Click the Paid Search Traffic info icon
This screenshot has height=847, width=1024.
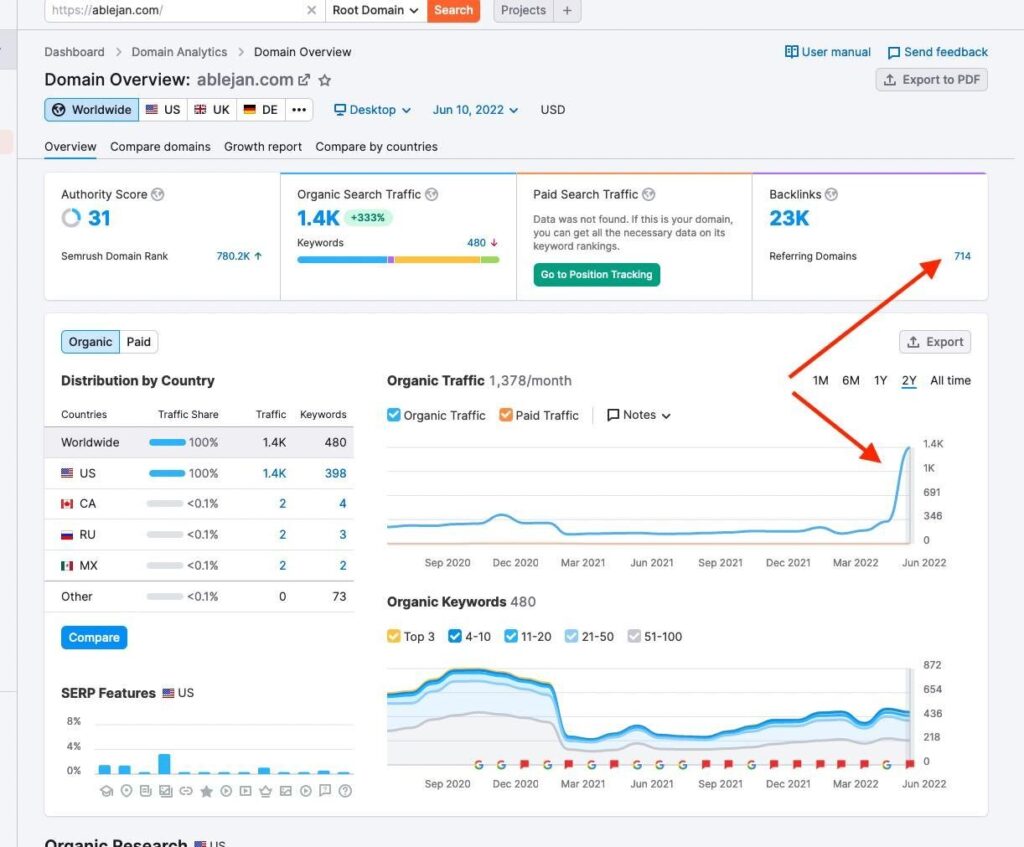(x=648, y=195)
